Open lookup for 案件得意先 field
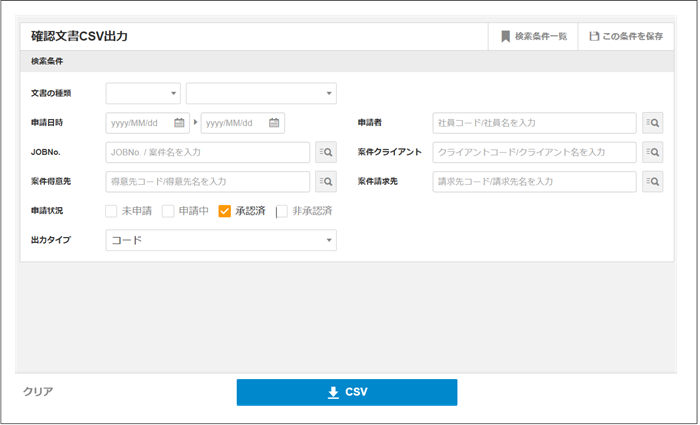The width and height of the screenshot is (700, 425). pyautogui.click(x=325, y=182)
